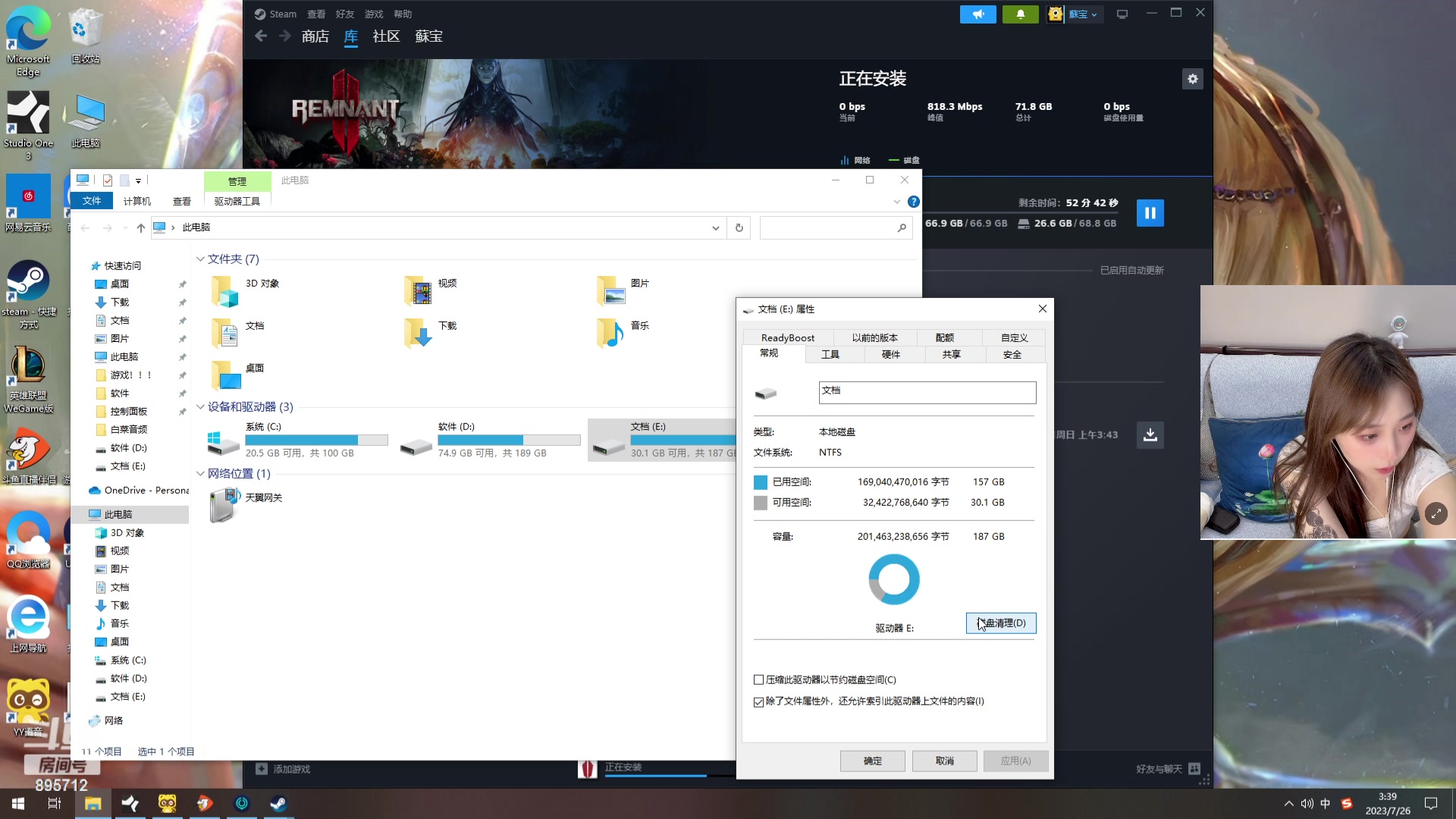Open 网易云音乐 from the desktop
Viewport: 1456px width, 819px height.
click(x=29, y=196)
